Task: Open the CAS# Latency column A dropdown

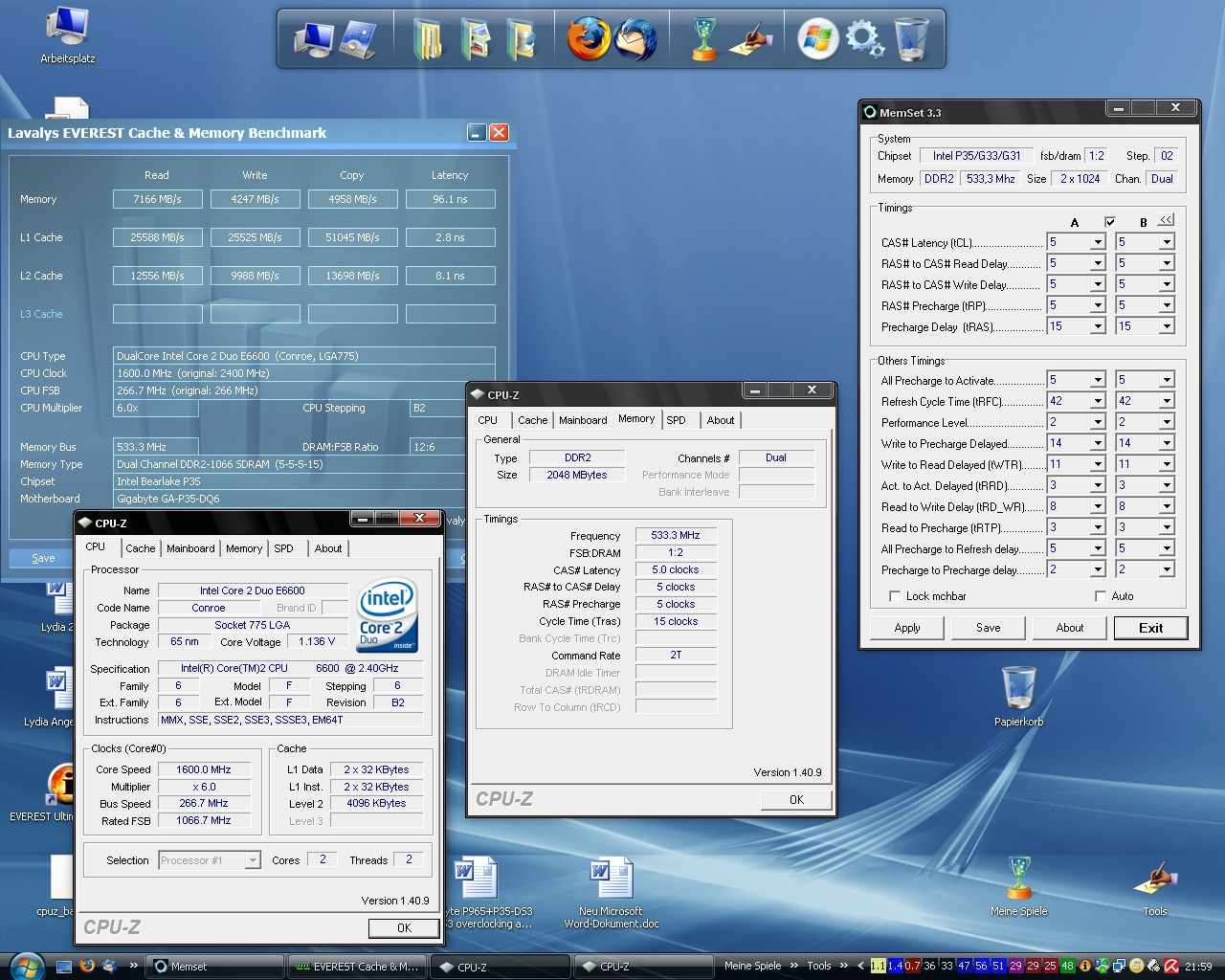Action: point(1098,242)
